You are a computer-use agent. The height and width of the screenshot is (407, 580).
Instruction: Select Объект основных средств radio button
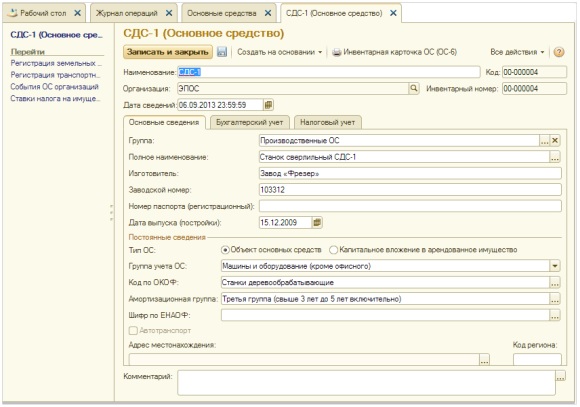click(225, 250)
